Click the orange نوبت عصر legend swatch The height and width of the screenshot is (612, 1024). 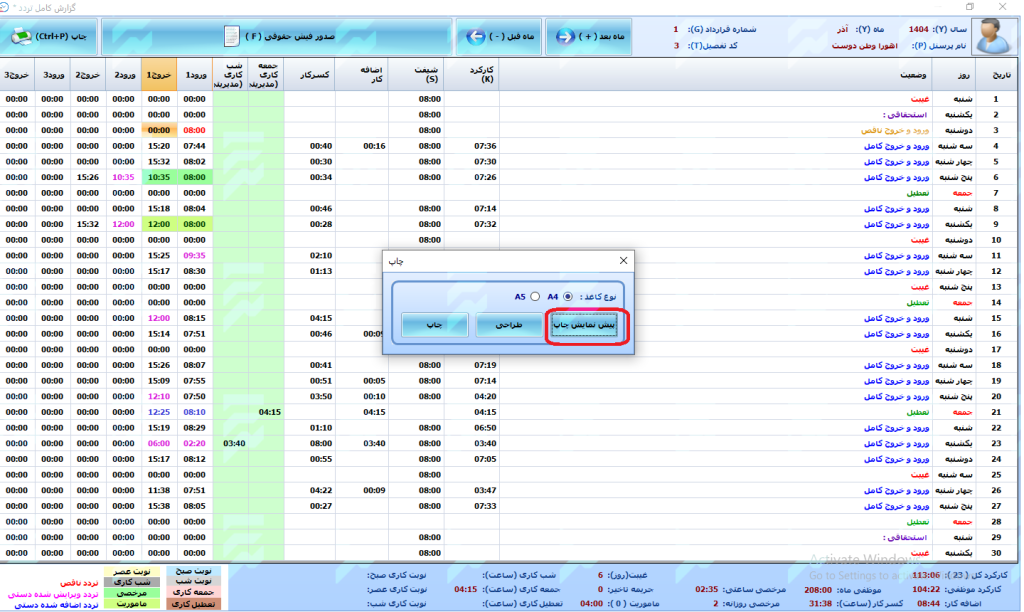click(x=130, y=571)
